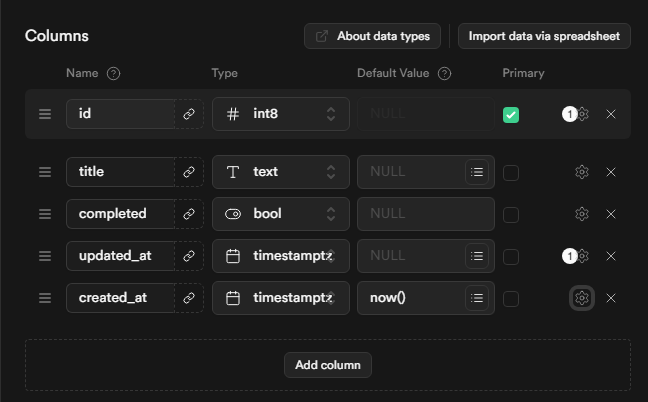Click help icon beside Name header
This screenshot has width=648, height=402.
tap(113, 73)
